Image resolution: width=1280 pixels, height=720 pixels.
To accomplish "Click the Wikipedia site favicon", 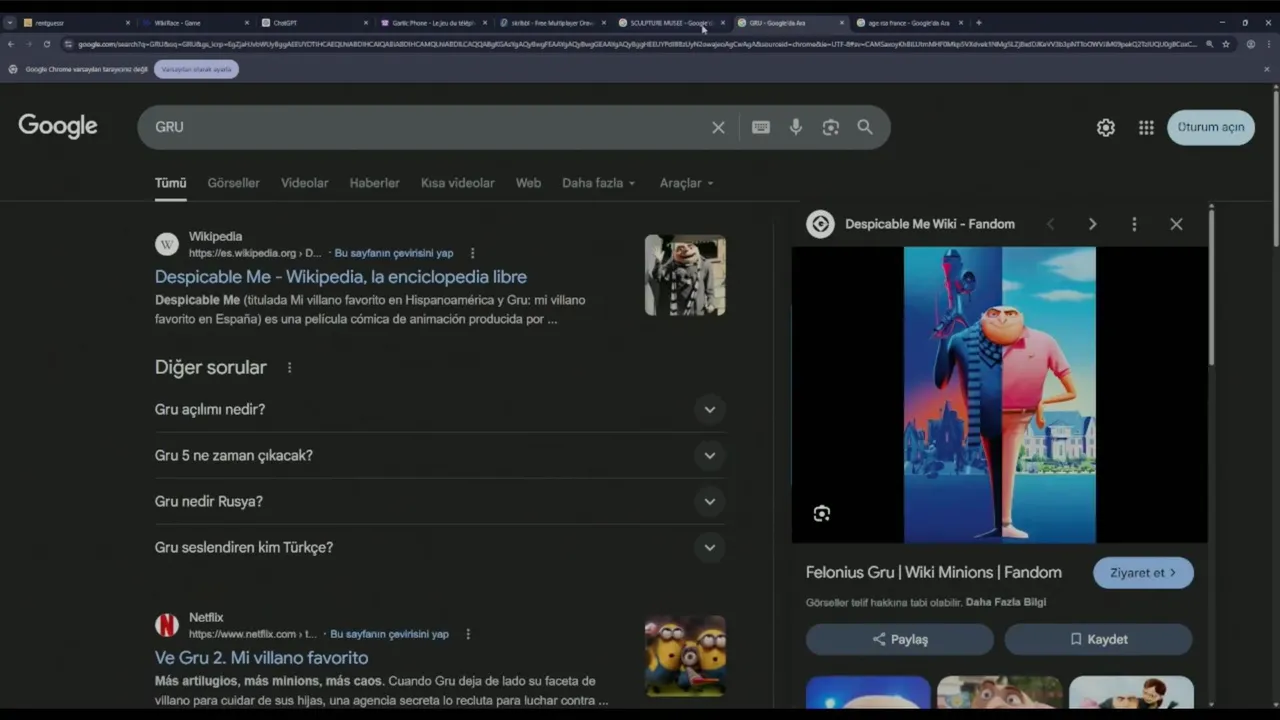I will click(x=167, y=244).
